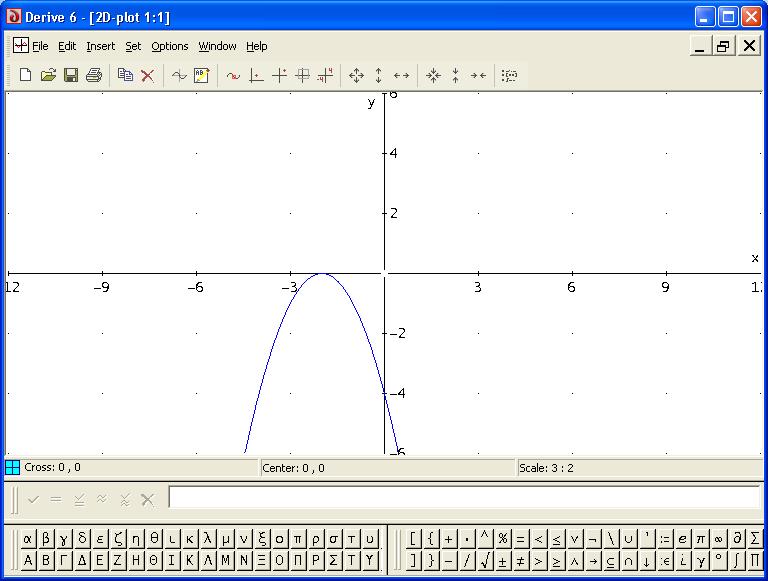Print the plot using the printer icon
This screenshot has height=581, width=768.
94,75
